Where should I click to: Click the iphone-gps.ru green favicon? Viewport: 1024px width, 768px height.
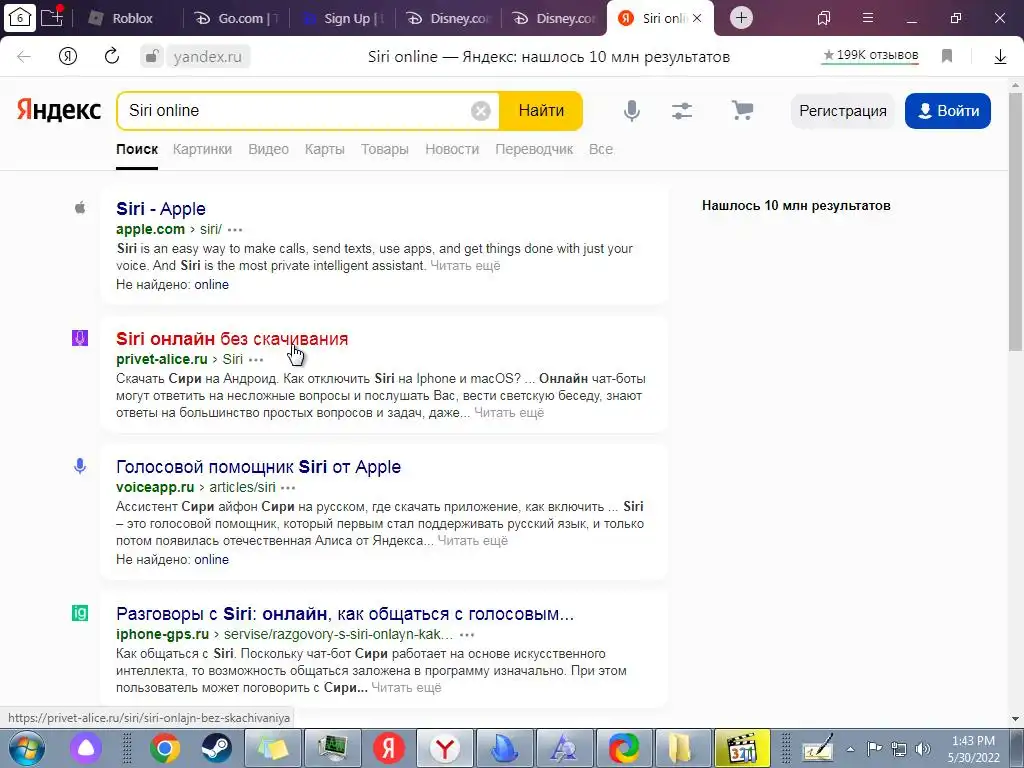tap(80, 613)
